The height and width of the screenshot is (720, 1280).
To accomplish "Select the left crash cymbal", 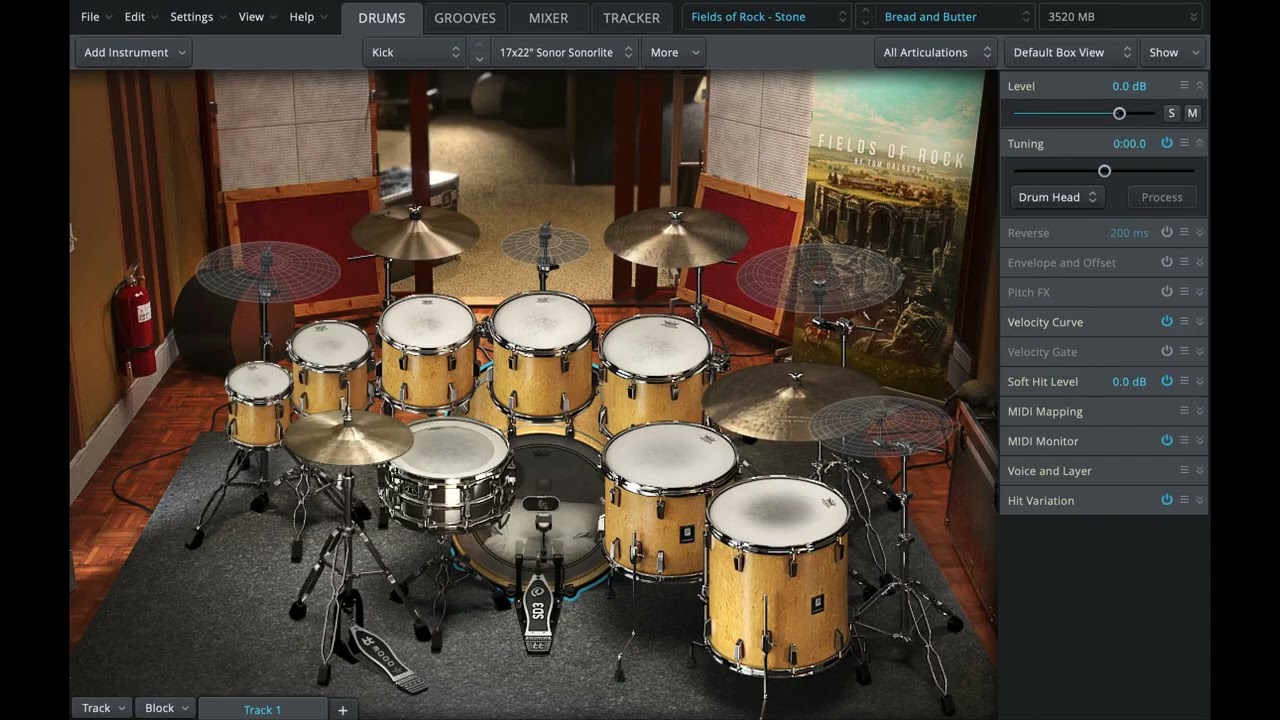I will click(415, 232).
